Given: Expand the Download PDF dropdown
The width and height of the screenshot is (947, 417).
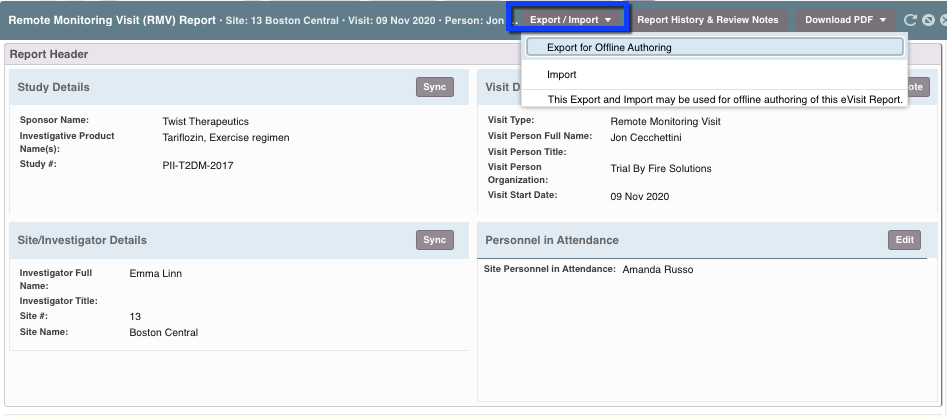Looking at the screenshot, I should 846,20.
